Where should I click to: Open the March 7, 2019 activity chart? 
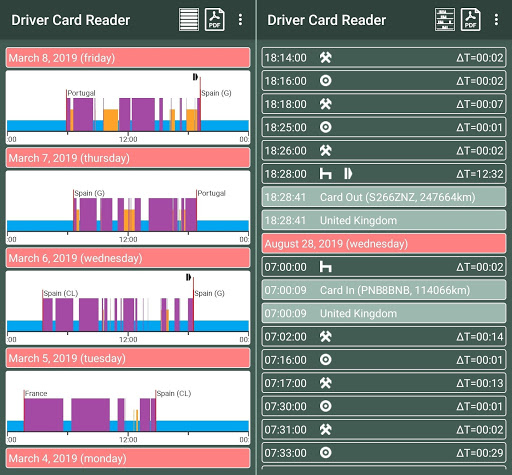click(x=128, y=208)
